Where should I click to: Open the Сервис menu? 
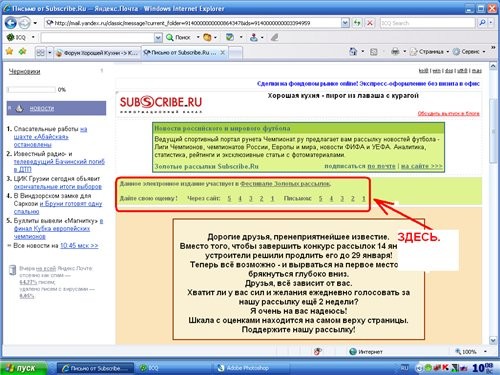coord(469,52)
